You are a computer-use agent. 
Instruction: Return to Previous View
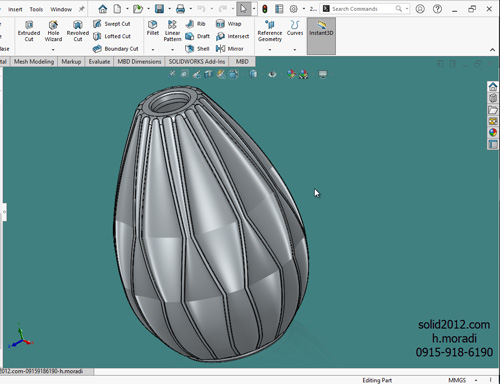[x=197, y=74]
